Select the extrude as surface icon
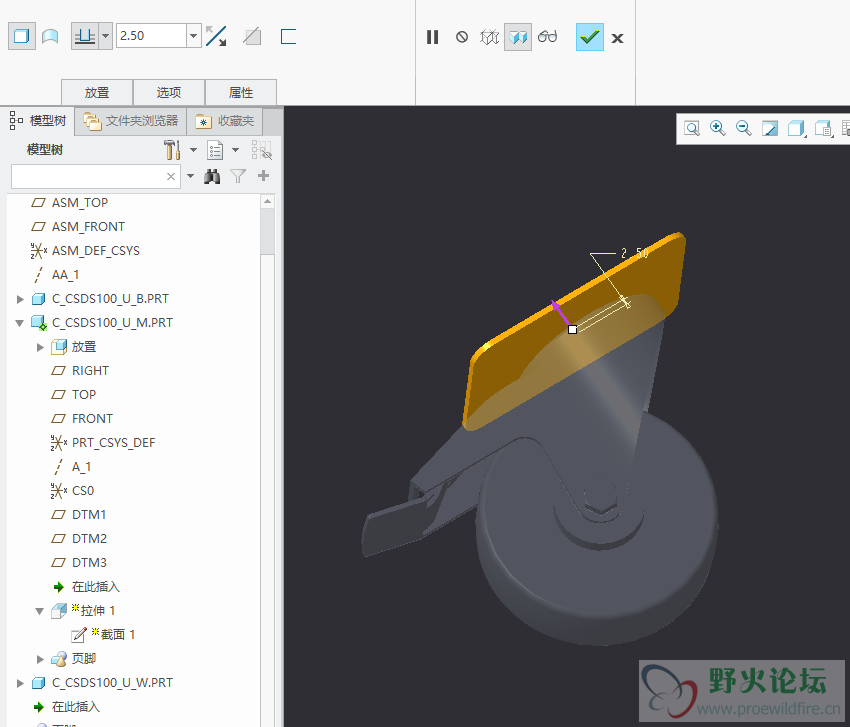850x727 pixels. 50,36
